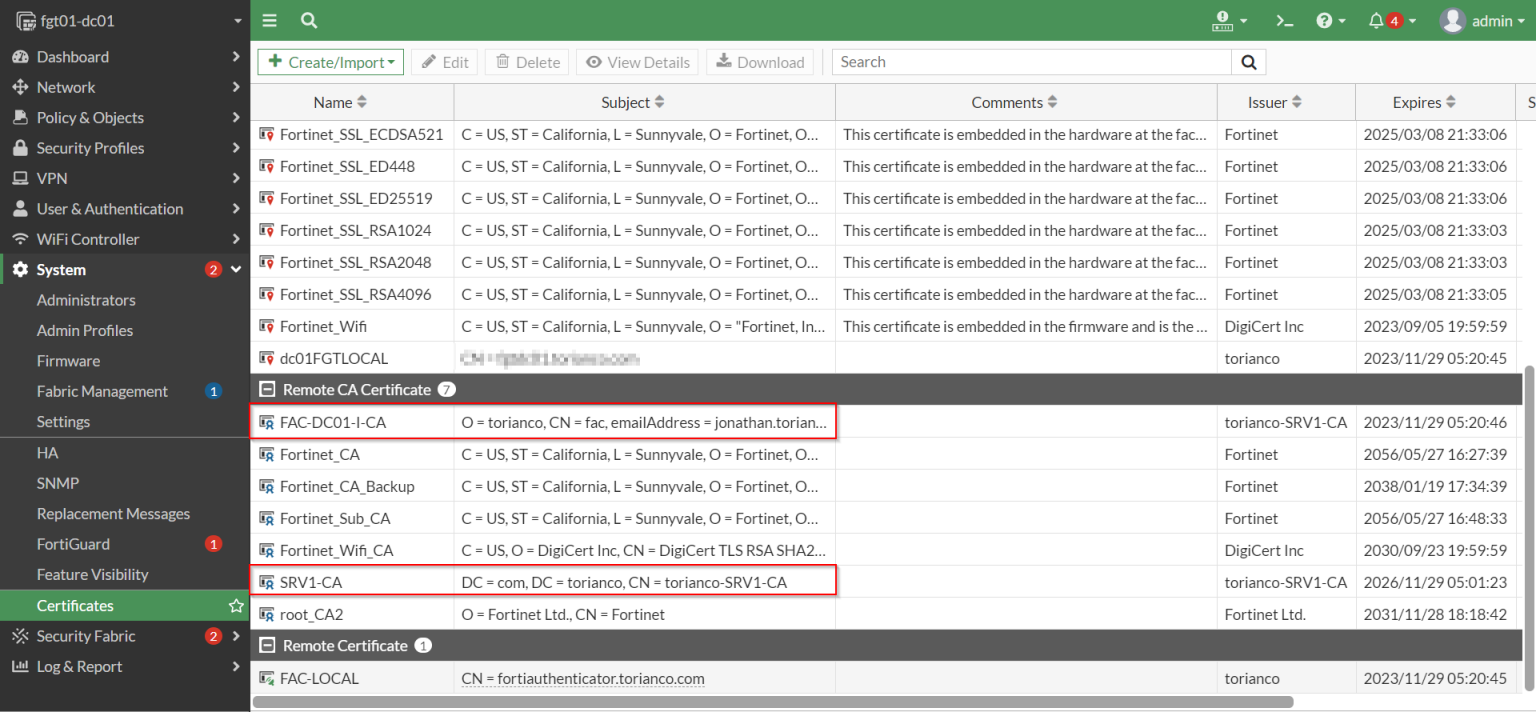Image resolution: width=1536 pixels, height=712 pixels.
Task: Collapse the System menu via its chevron
Action: 236,269
